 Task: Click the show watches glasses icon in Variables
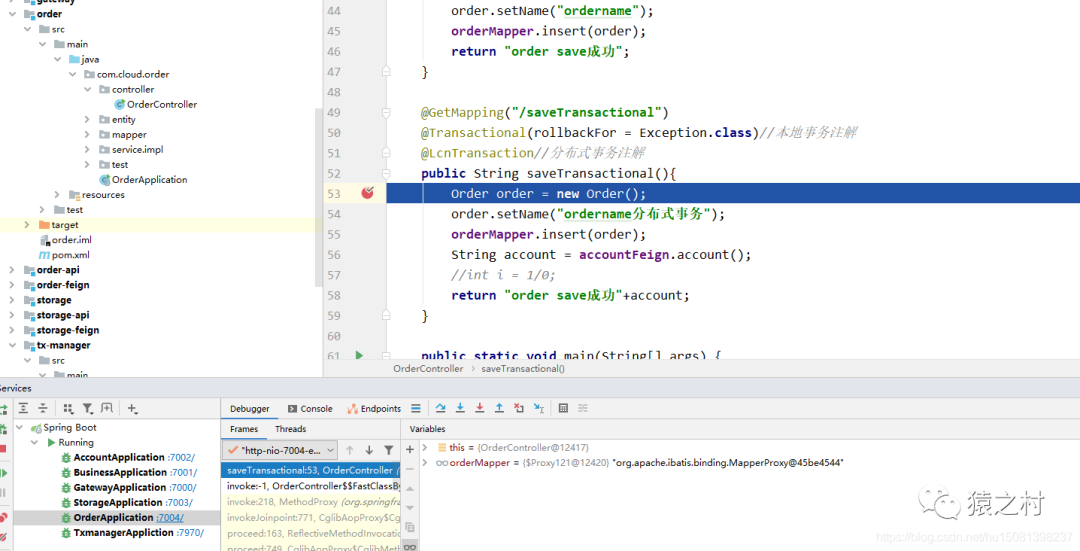410,546
